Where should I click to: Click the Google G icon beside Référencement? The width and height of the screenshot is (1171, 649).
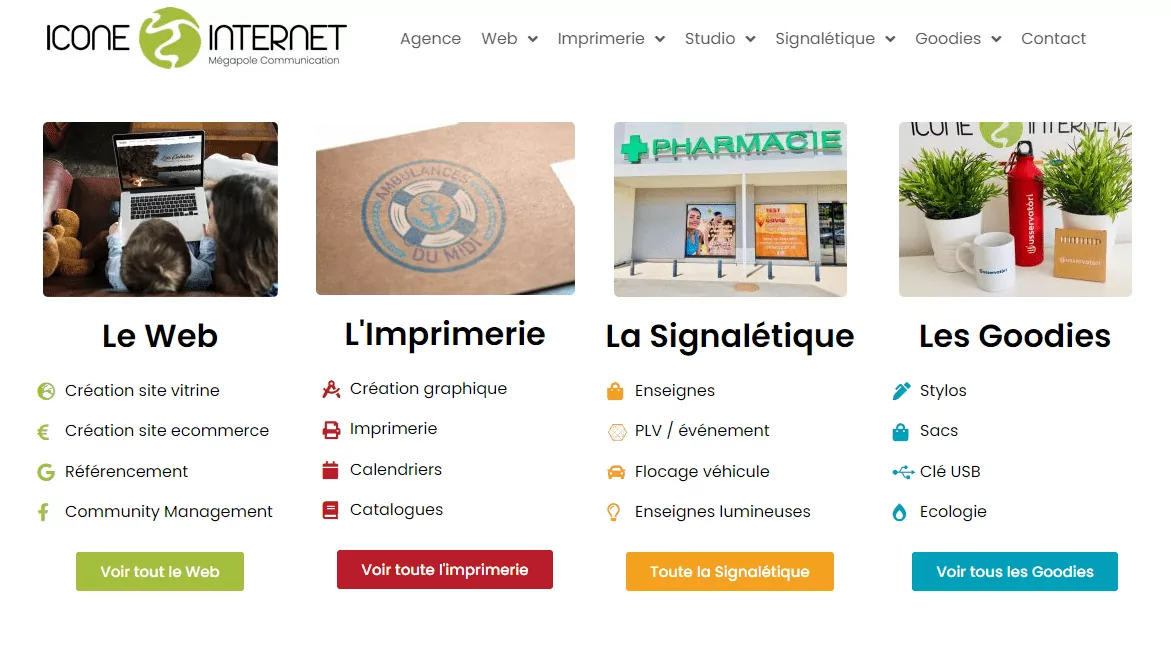(x=46, y=472)
